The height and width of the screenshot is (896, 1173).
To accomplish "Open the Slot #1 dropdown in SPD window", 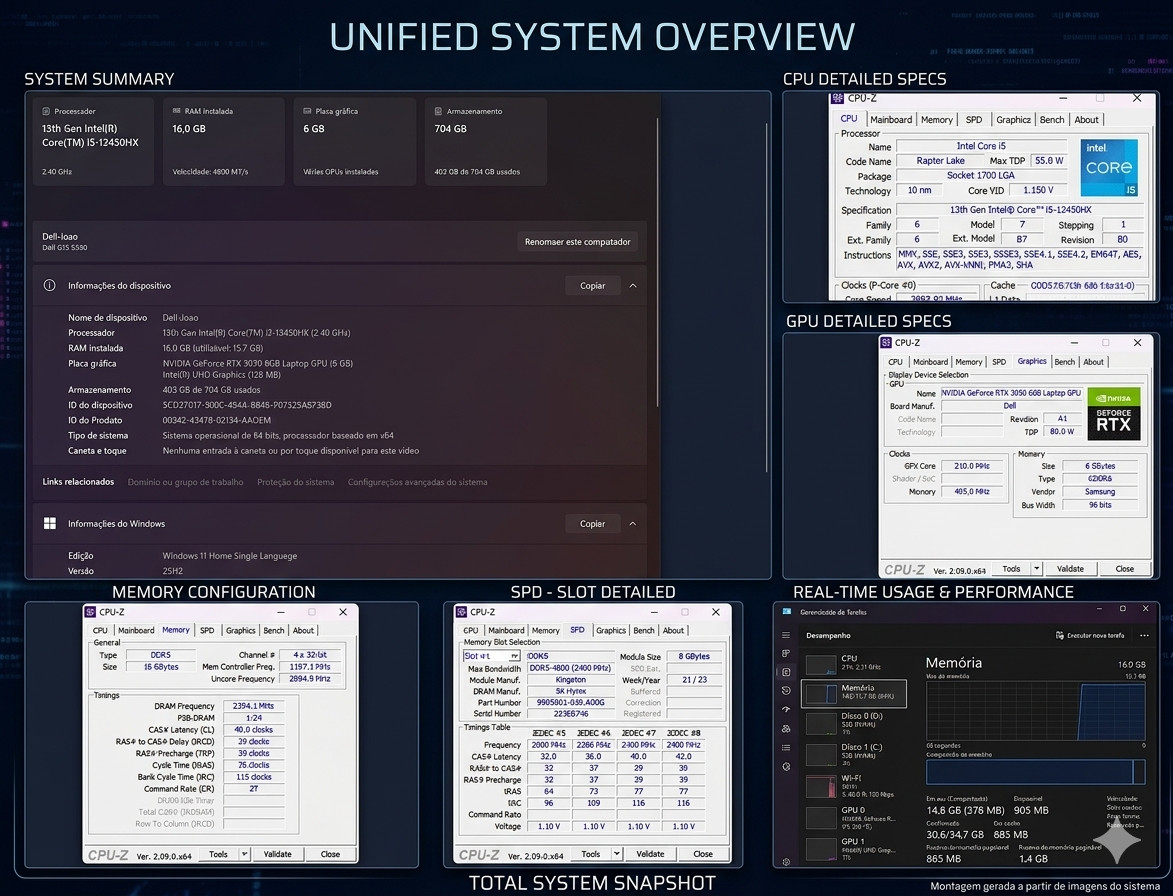I will point(491,656).
